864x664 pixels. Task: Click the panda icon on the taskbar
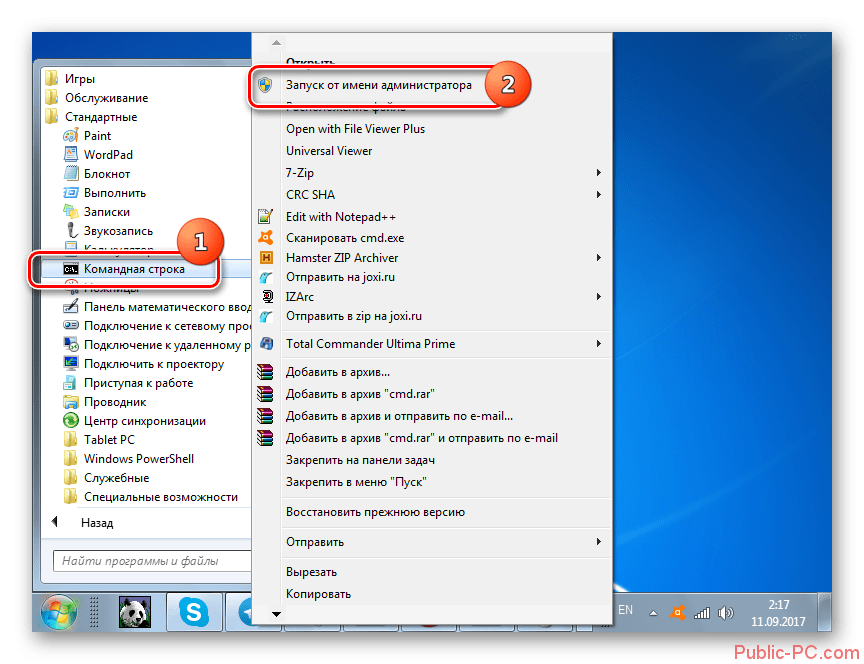click(135, 612)
